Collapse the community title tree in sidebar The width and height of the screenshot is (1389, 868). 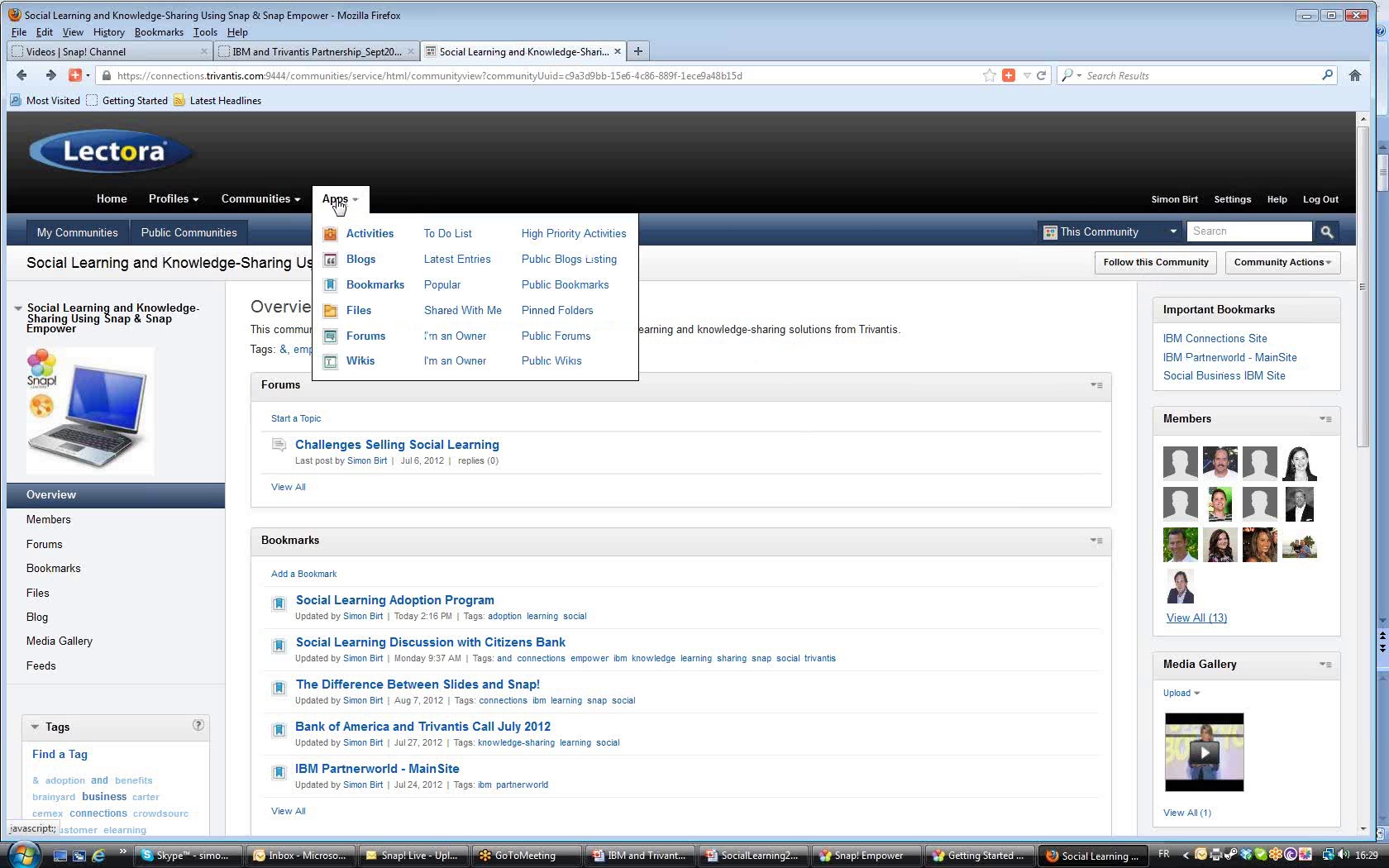(x=17, y=308)
